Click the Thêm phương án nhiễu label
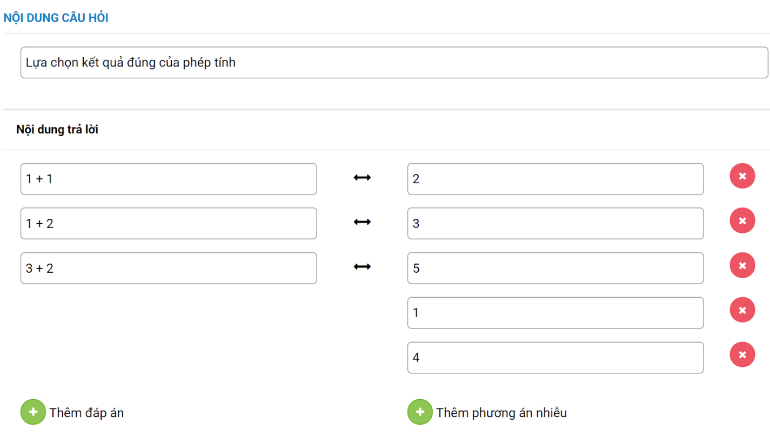 [501, 412]
